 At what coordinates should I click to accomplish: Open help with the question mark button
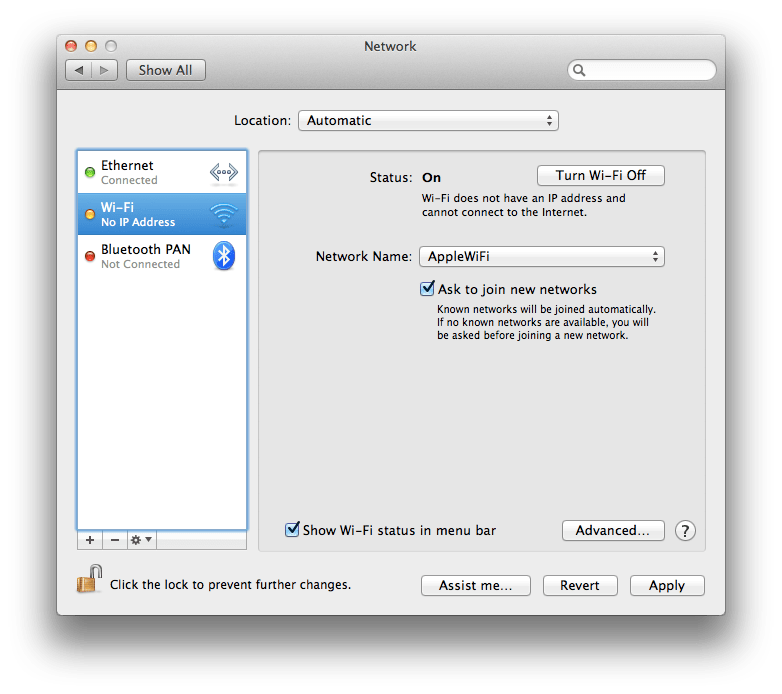685,531
